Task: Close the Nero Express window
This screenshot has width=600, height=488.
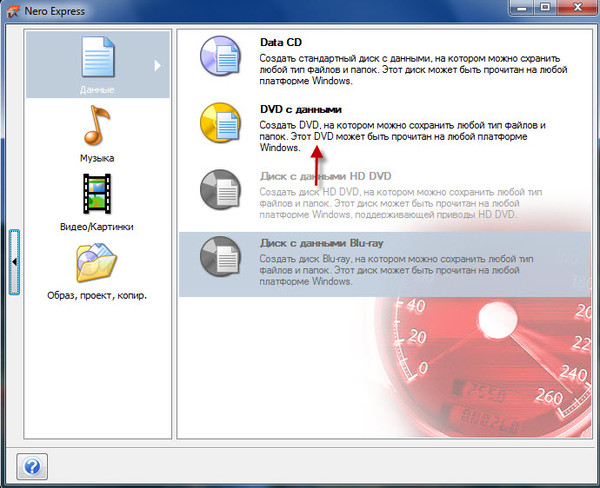Action: (577, 7)
